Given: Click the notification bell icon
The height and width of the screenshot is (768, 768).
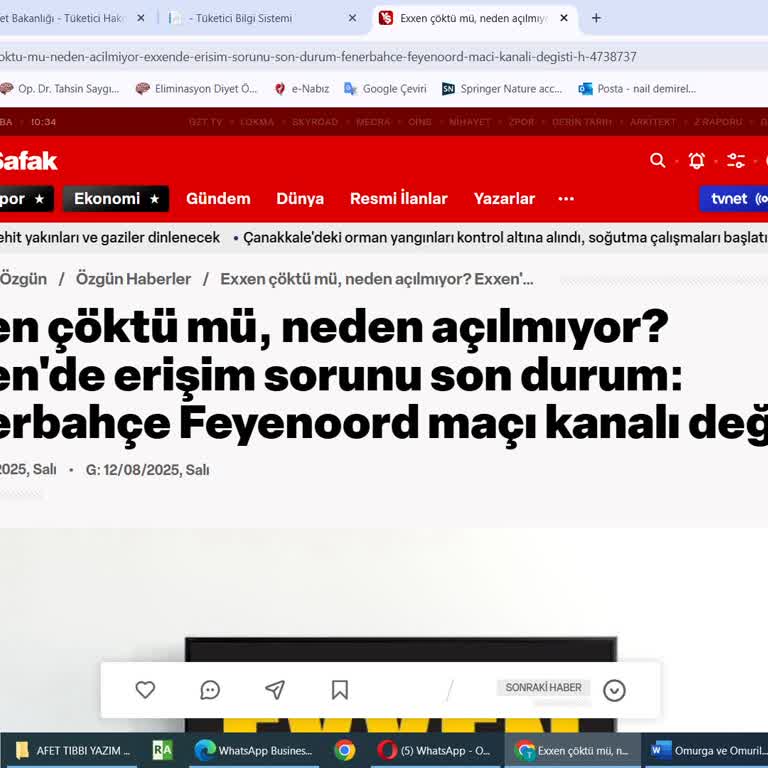Looking at the screenshot, I should coord(696,160).
